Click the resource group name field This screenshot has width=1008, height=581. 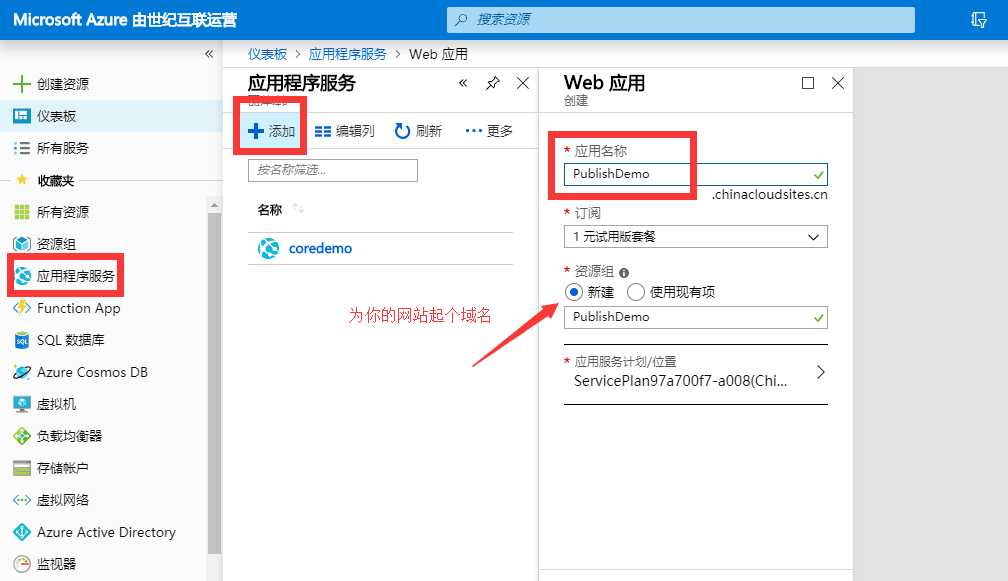[x=696, y=317]
